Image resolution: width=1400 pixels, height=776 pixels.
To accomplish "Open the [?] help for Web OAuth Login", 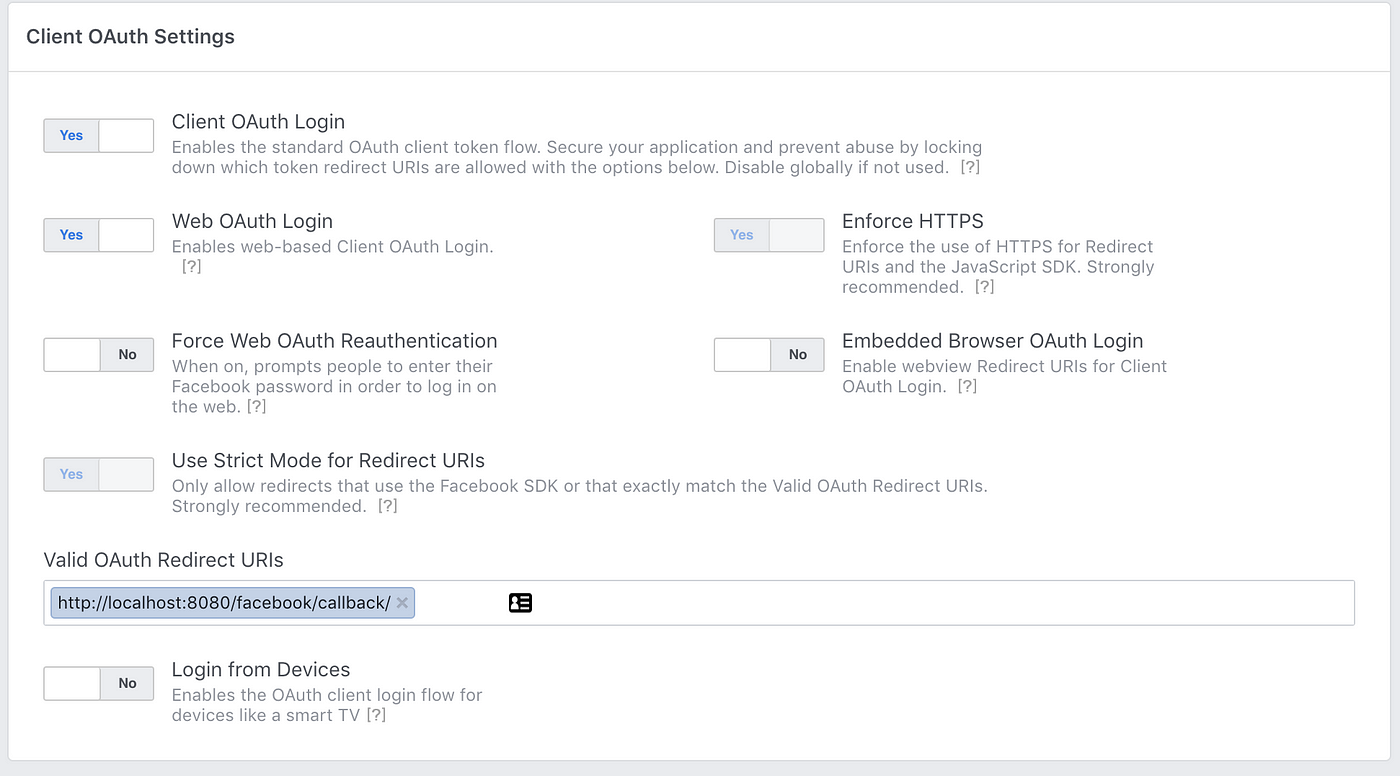I will (x=191, y=267).
